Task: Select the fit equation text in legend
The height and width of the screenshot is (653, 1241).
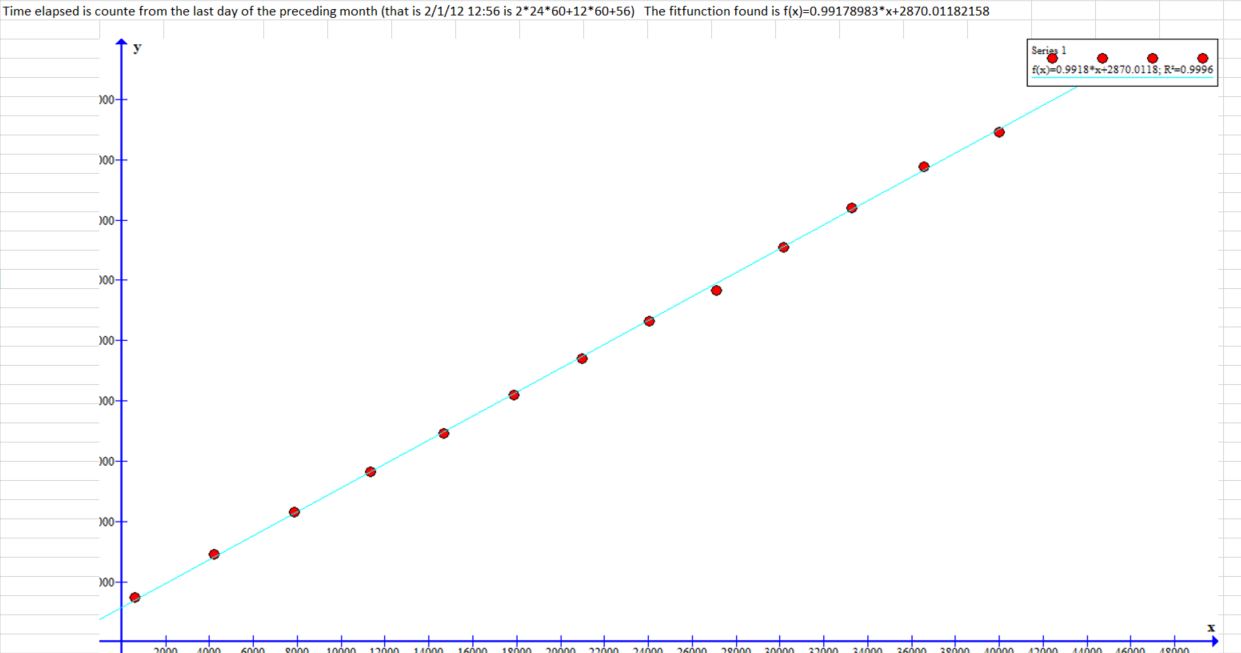Action: (1122, 70)
